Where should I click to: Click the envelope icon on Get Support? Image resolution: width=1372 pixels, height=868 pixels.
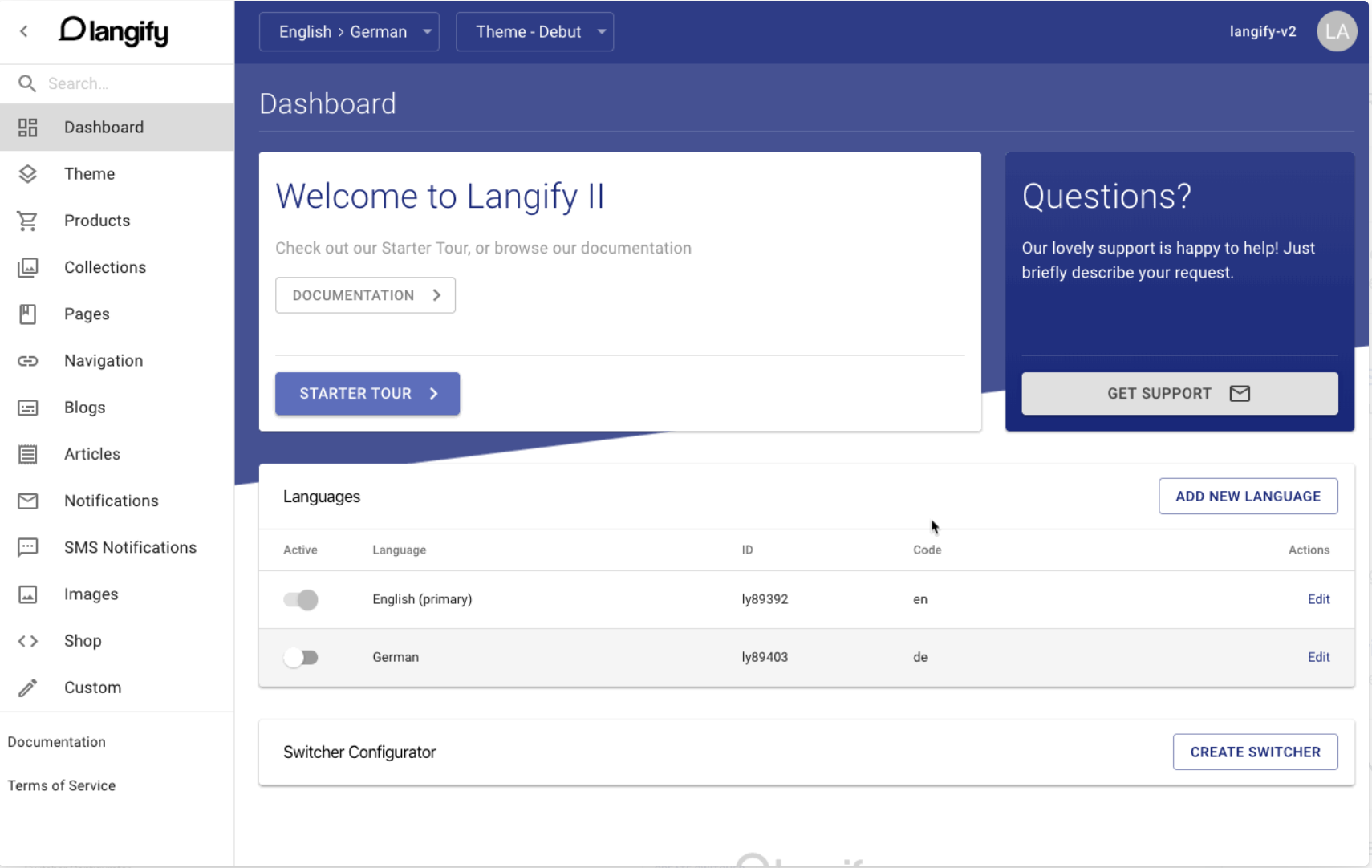1240,393
